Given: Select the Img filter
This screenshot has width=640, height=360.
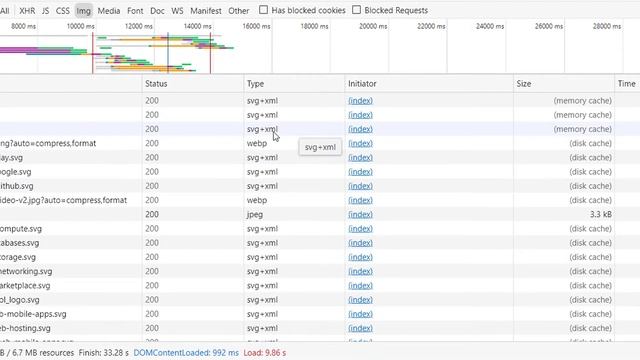Looking at the screenshot, I should (x=83, y=11).
